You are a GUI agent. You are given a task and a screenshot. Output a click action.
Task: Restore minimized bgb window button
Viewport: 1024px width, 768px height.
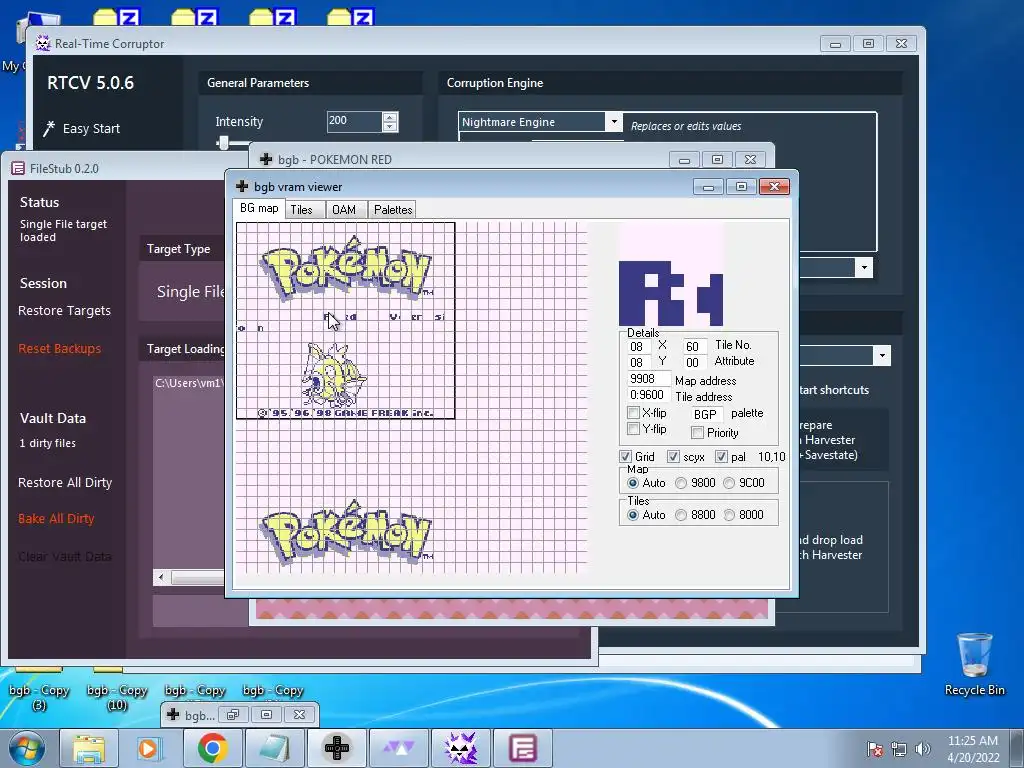tap(233, 714)
